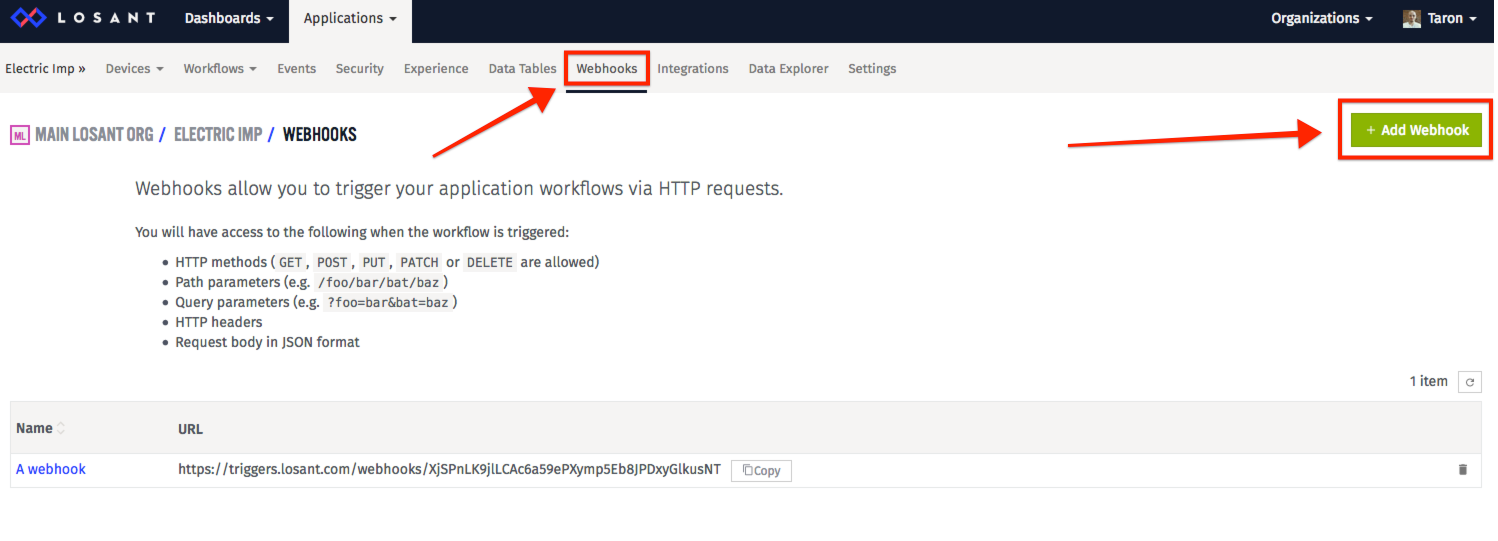The width and height of the screenshot is (1498, 541).
Task: Click the 1 item count text
Action: click(1429, 381)
